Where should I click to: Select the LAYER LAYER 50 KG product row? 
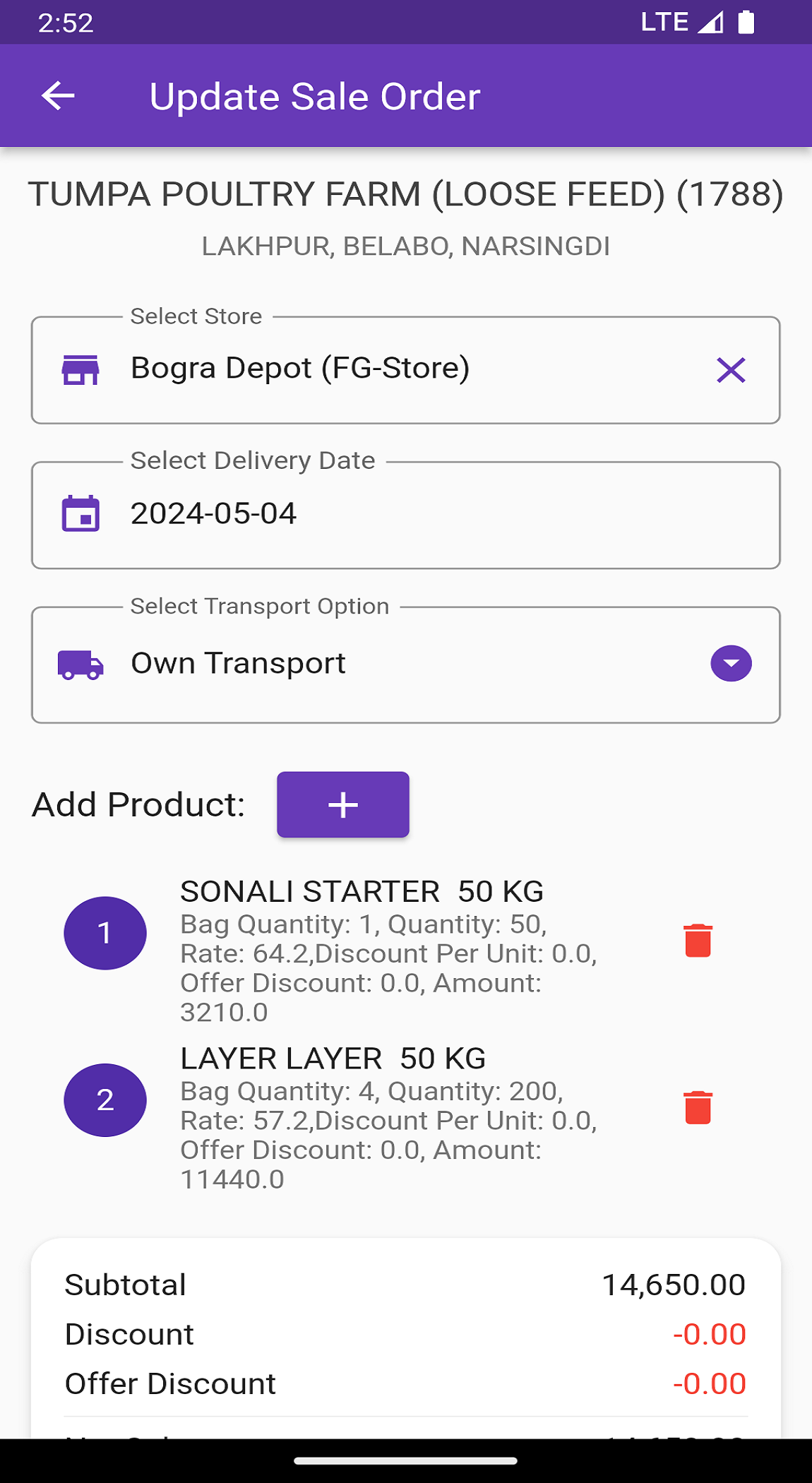(388, 1117)
